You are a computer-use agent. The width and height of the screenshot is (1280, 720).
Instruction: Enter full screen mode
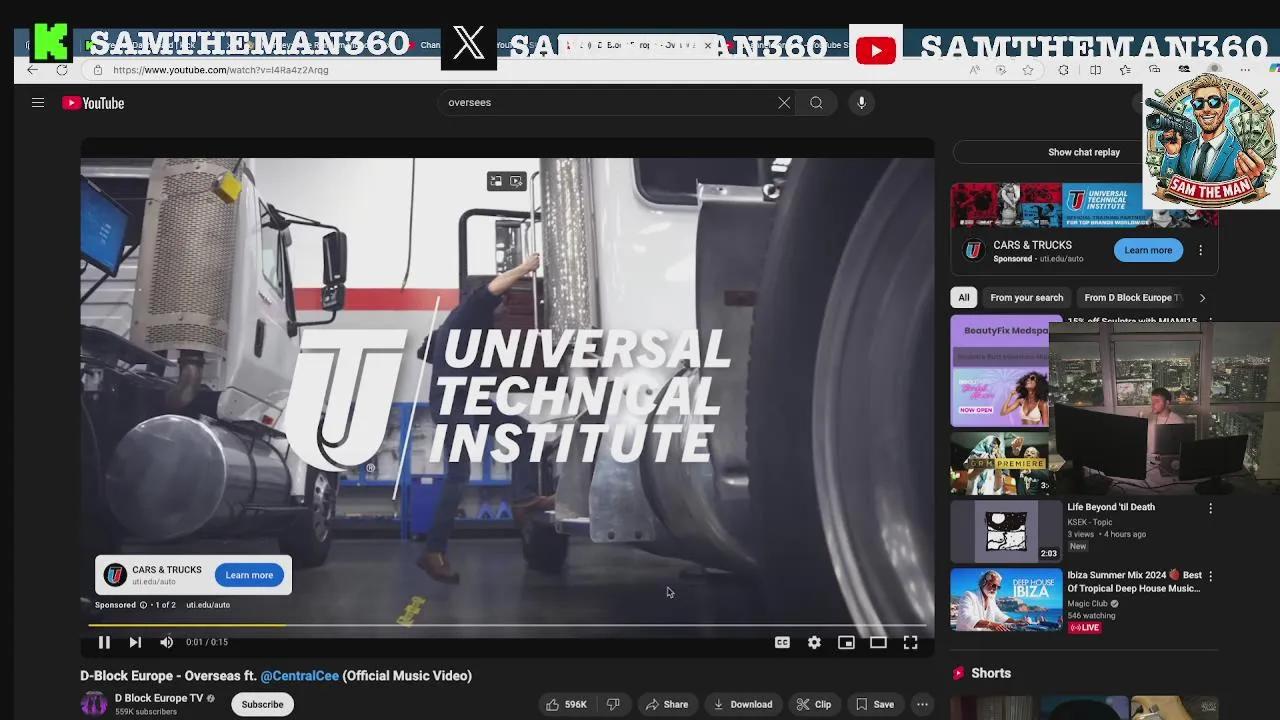(910, 642)
